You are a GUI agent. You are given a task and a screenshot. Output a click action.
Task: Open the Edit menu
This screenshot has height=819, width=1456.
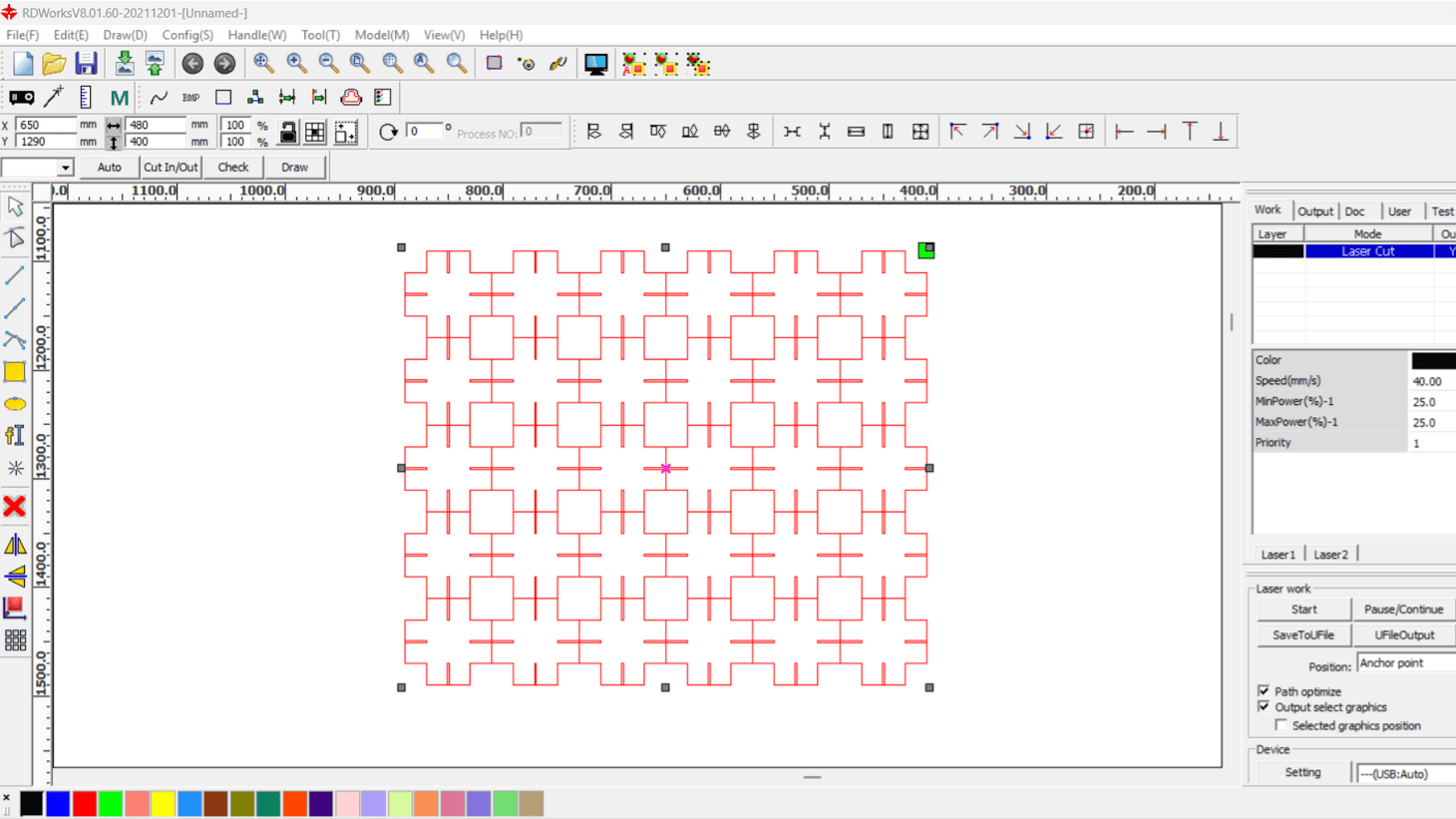point(71,35)
